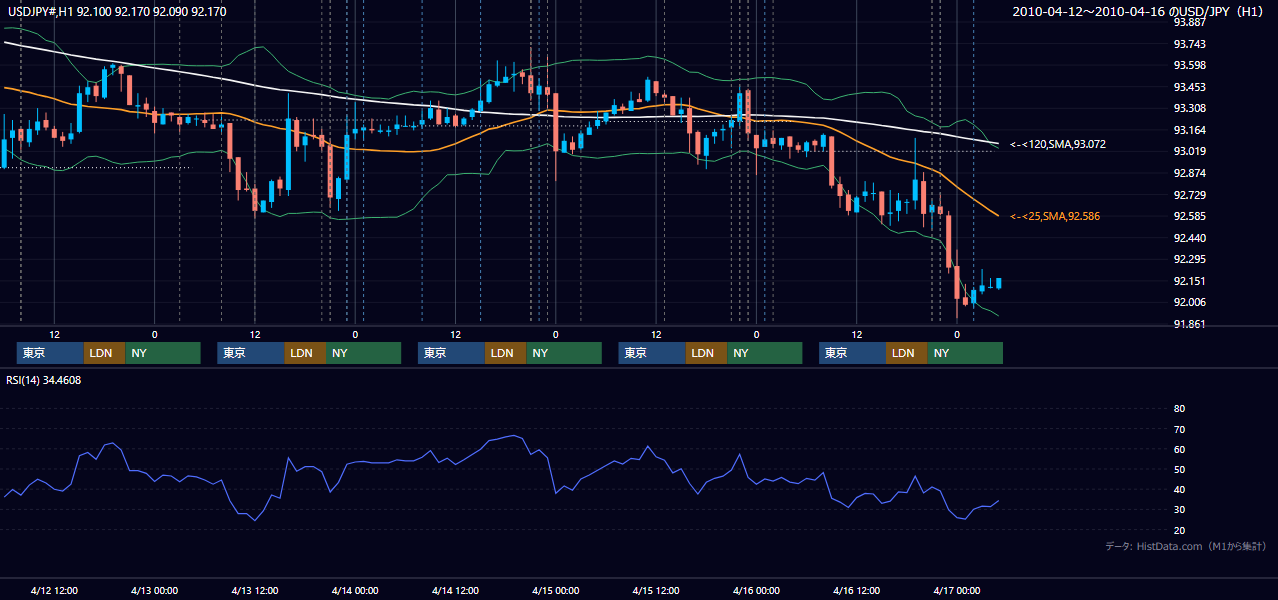The width and height of the screenshot is (1278, 600).
Task: Select the NY session block for 4/15
Action: point(764,353)
